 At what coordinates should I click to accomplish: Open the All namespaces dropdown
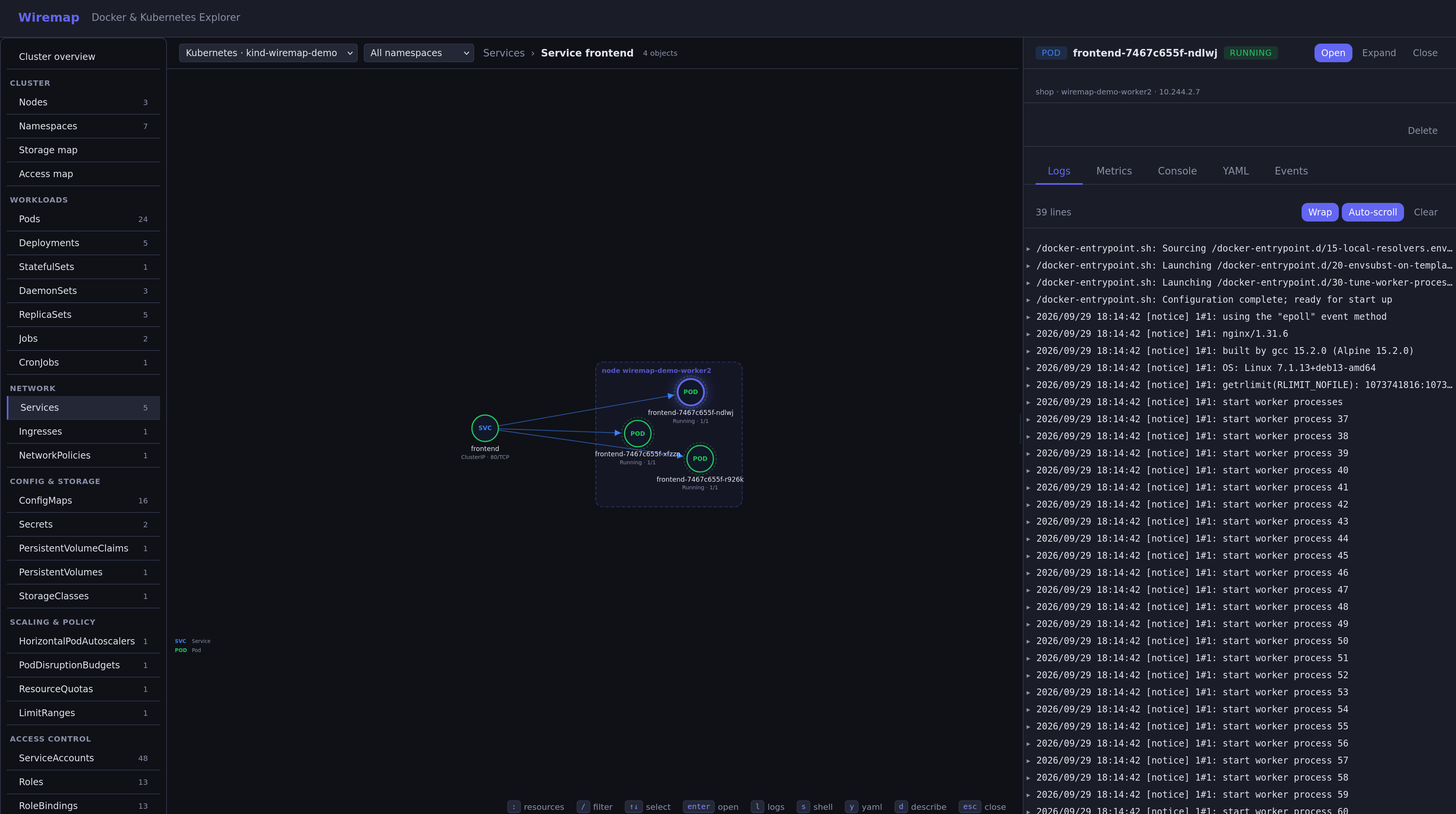419,53
